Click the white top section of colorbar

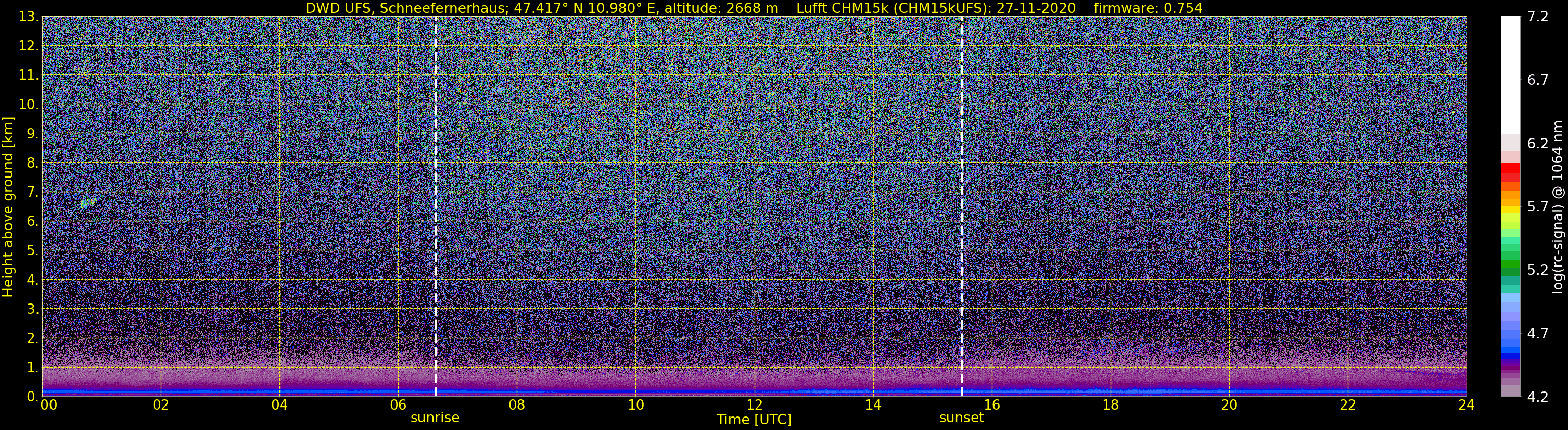1510,75
